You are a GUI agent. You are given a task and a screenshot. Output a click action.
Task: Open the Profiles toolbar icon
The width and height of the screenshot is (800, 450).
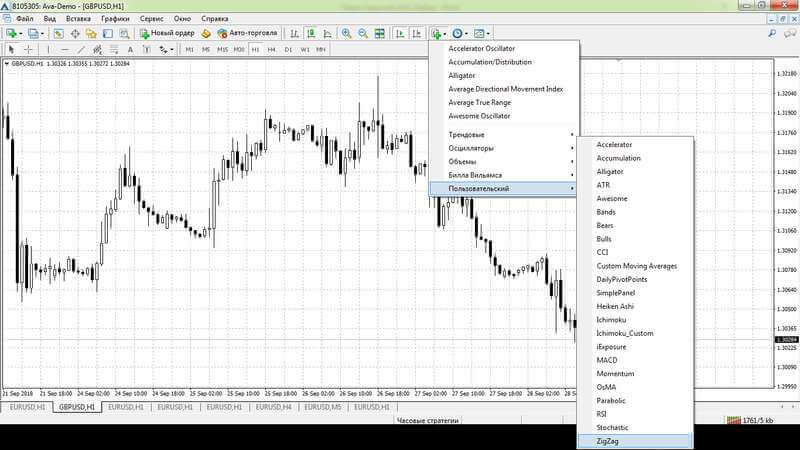point(33,34)
